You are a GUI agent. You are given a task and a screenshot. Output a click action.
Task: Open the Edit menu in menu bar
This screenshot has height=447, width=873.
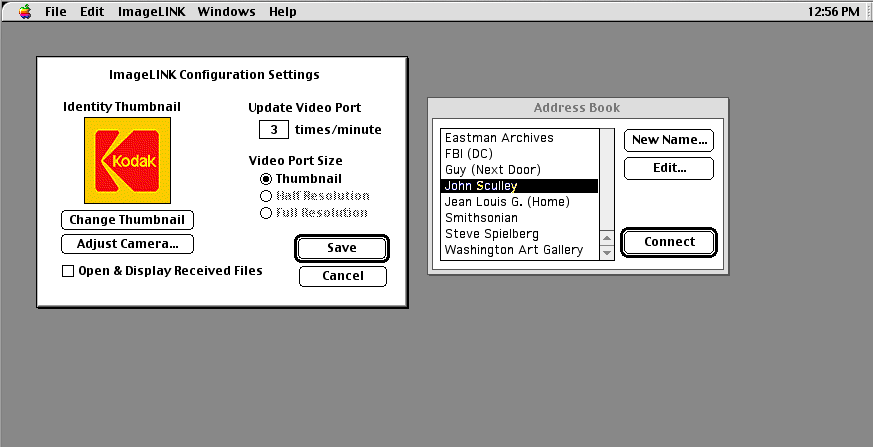(x=92, y=12)
